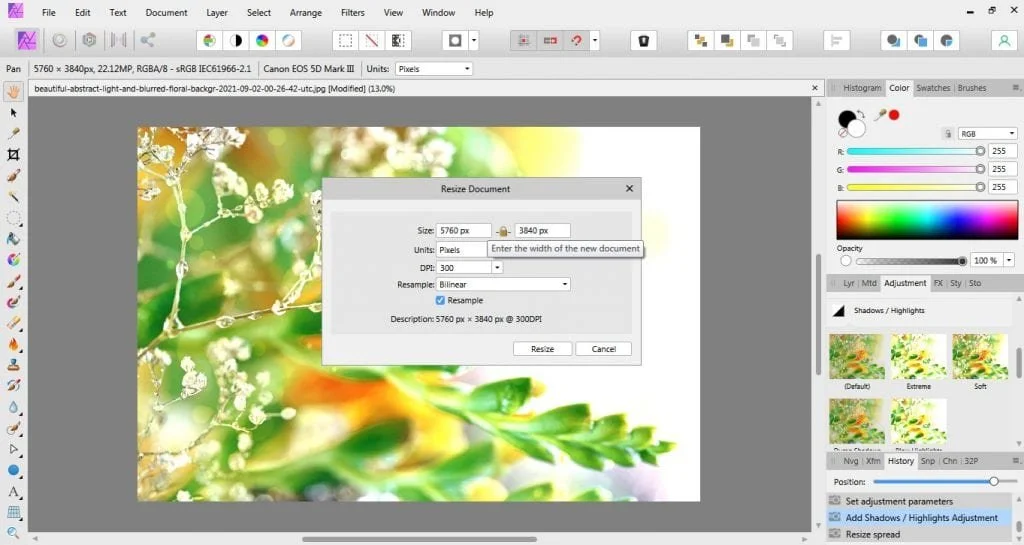The height and width of the screenshot is (545, 1024).
Task: Select the Move tool arrow
Action: pos(13,113)
